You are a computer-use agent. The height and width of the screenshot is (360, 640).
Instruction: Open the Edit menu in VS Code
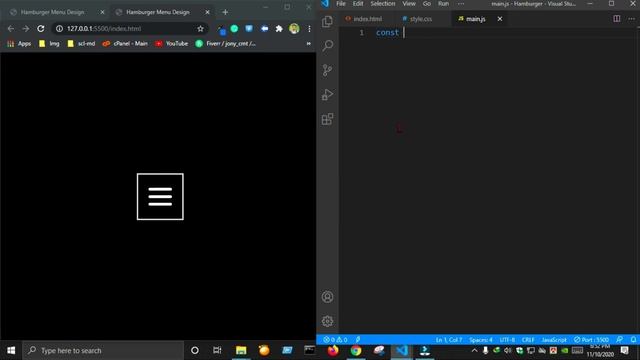click(358, 4)
